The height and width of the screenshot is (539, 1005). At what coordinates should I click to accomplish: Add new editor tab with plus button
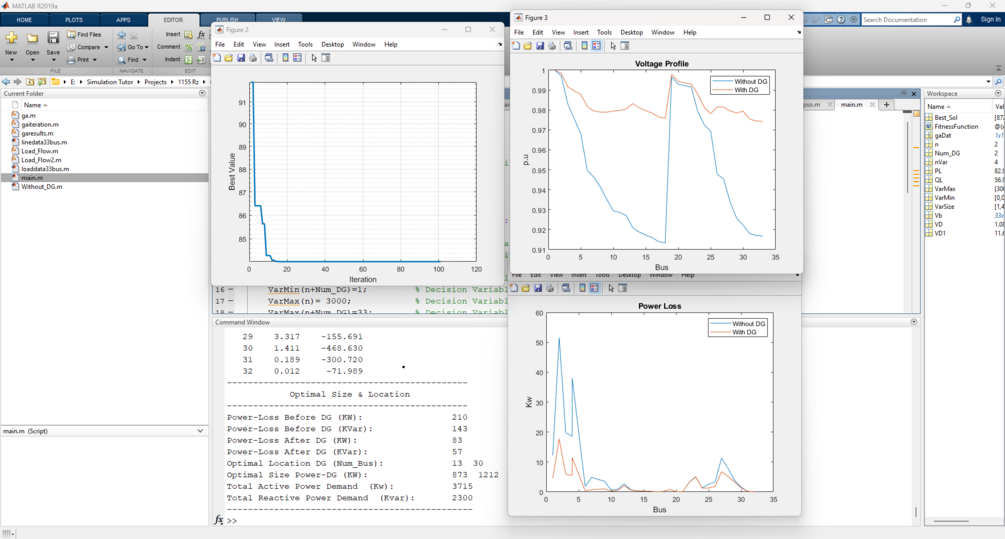[x=886, y=104]
